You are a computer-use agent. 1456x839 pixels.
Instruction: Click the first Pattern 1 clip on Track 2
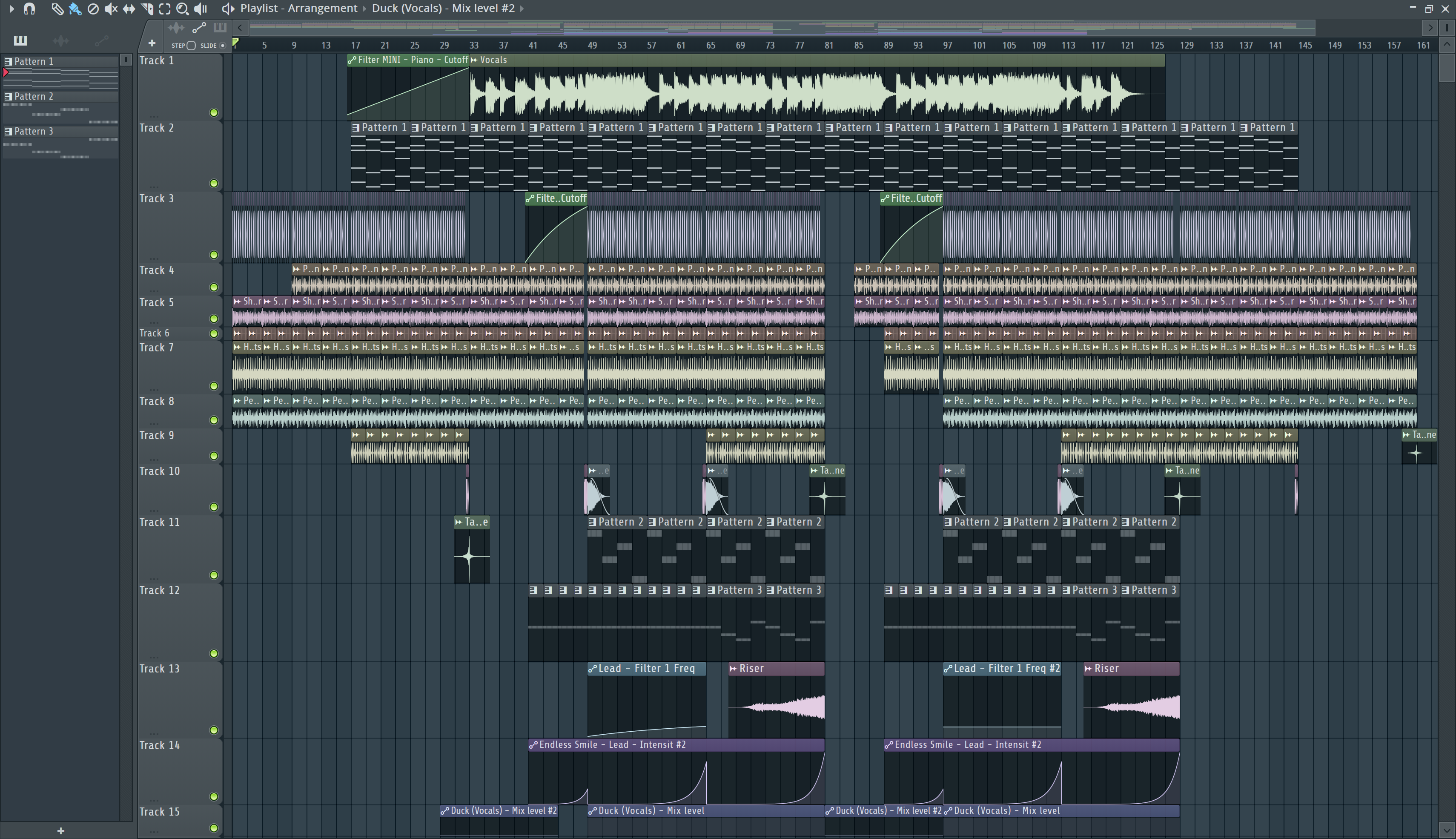pyautogui.click(x=380, y=155)
